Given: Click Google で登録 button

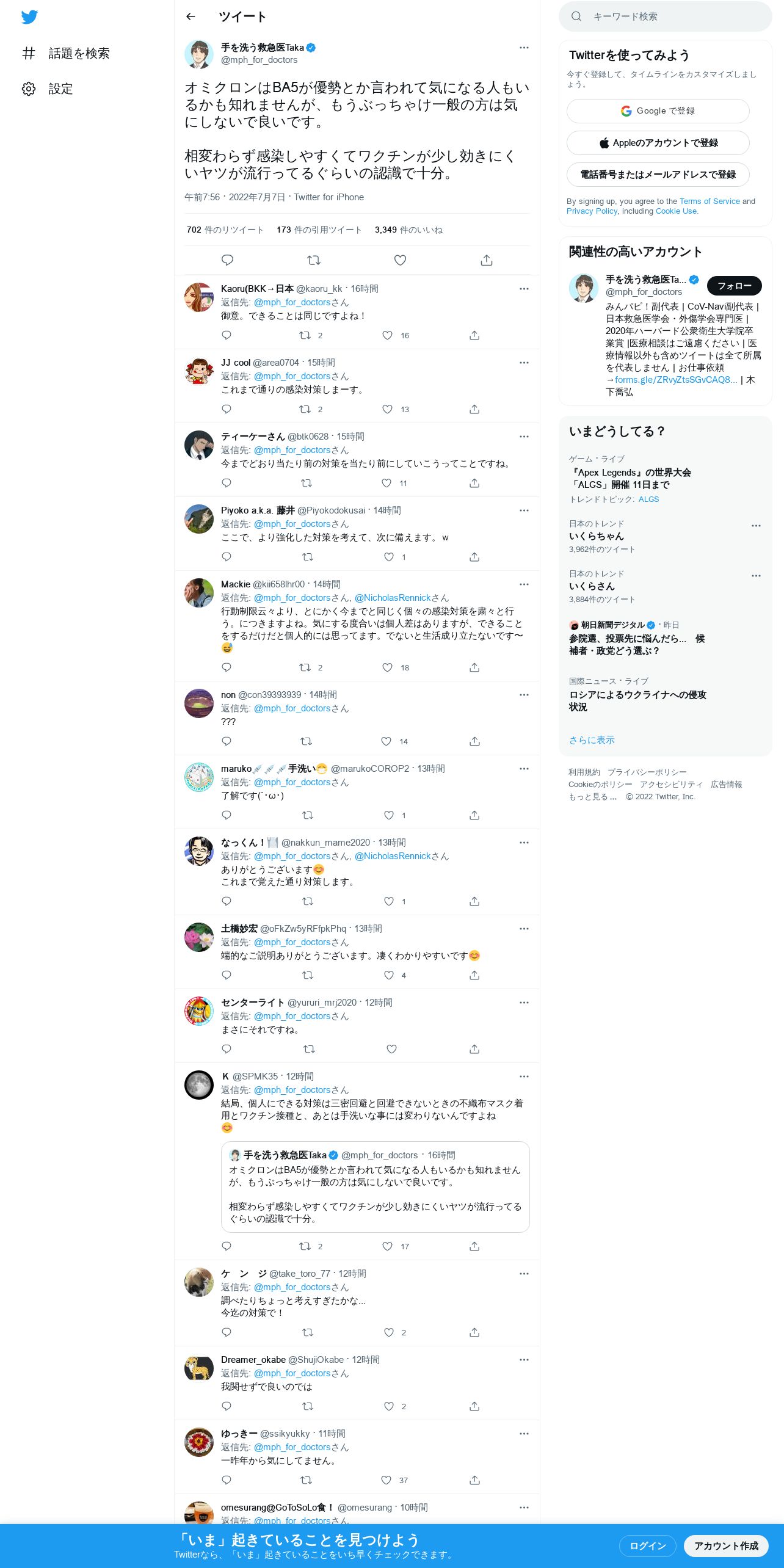Looking at the screenshot, I should pos(658,111).
